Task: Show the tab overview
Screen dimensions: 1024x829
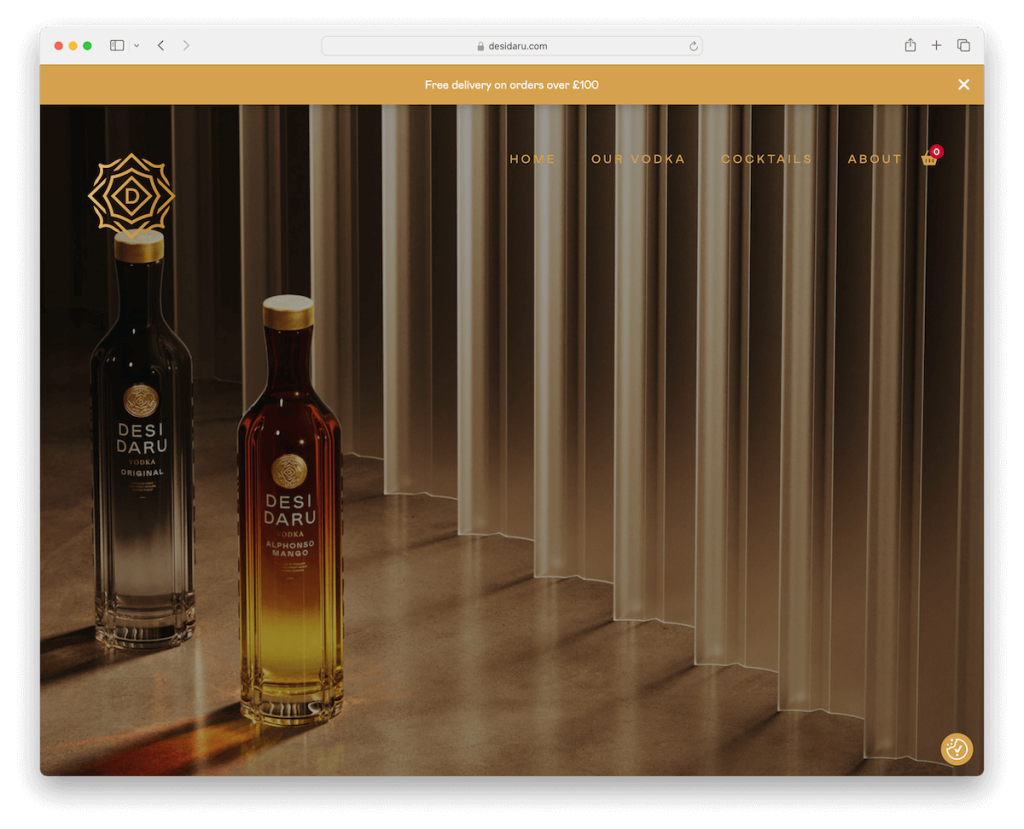Action: (963, 45)
